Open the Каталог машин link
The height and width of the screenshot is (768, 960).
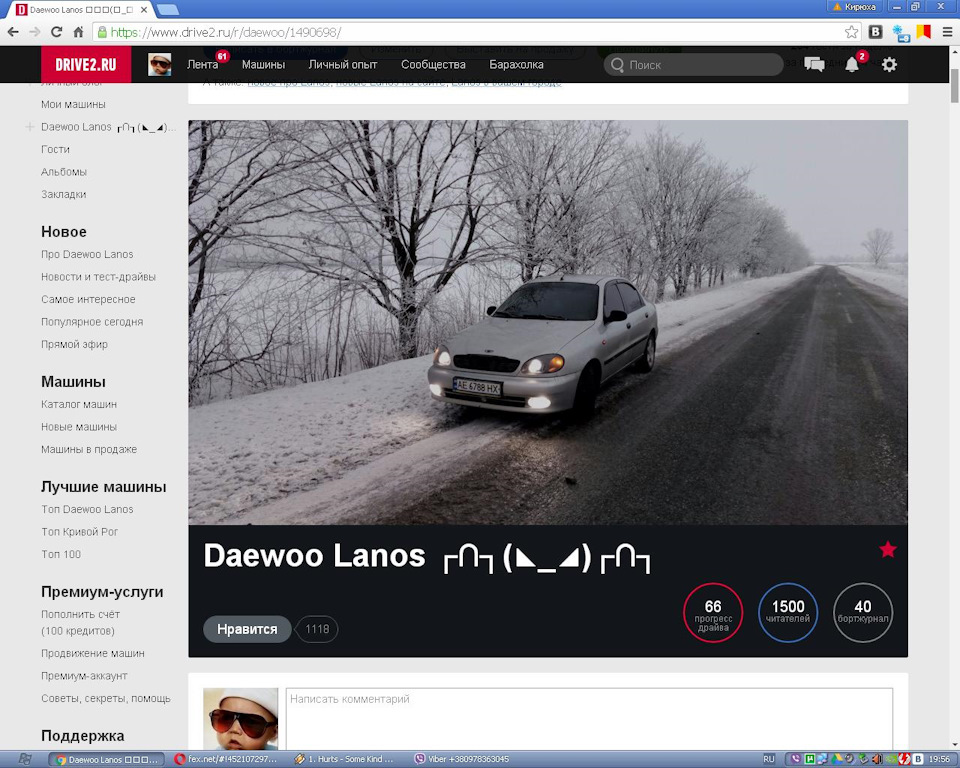pyautogui.click(x=79, y=404)
